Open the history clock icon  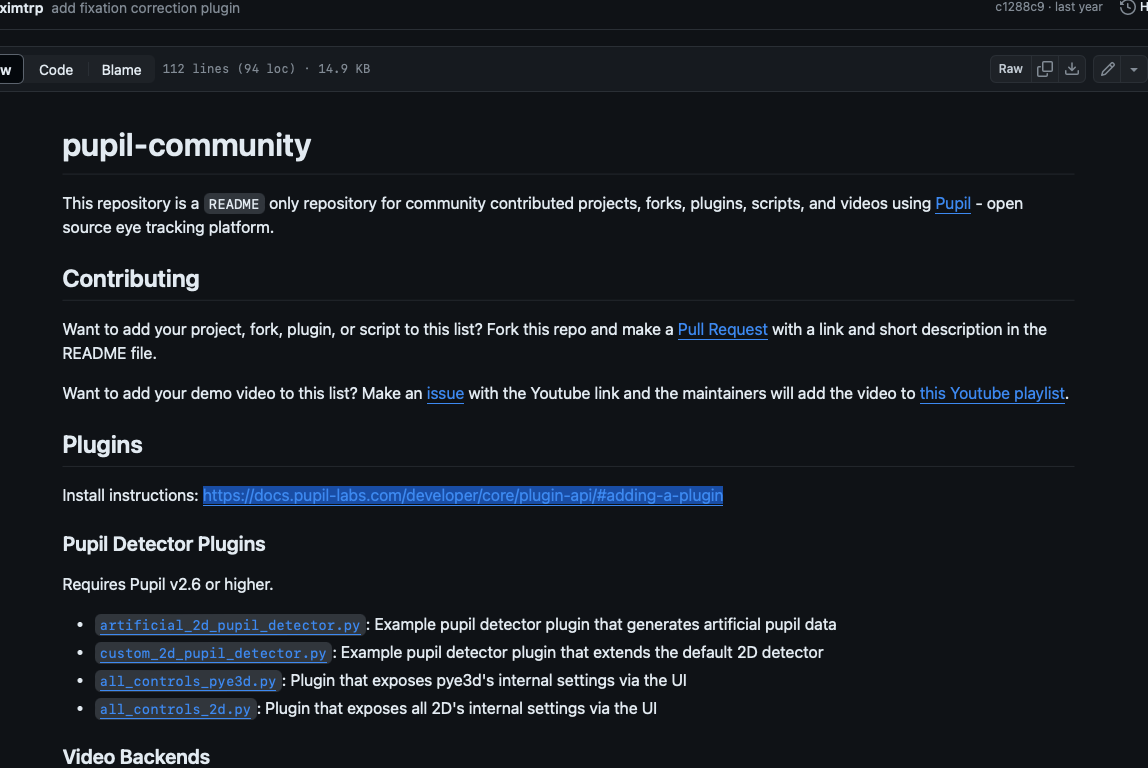tap(1128, 7)
